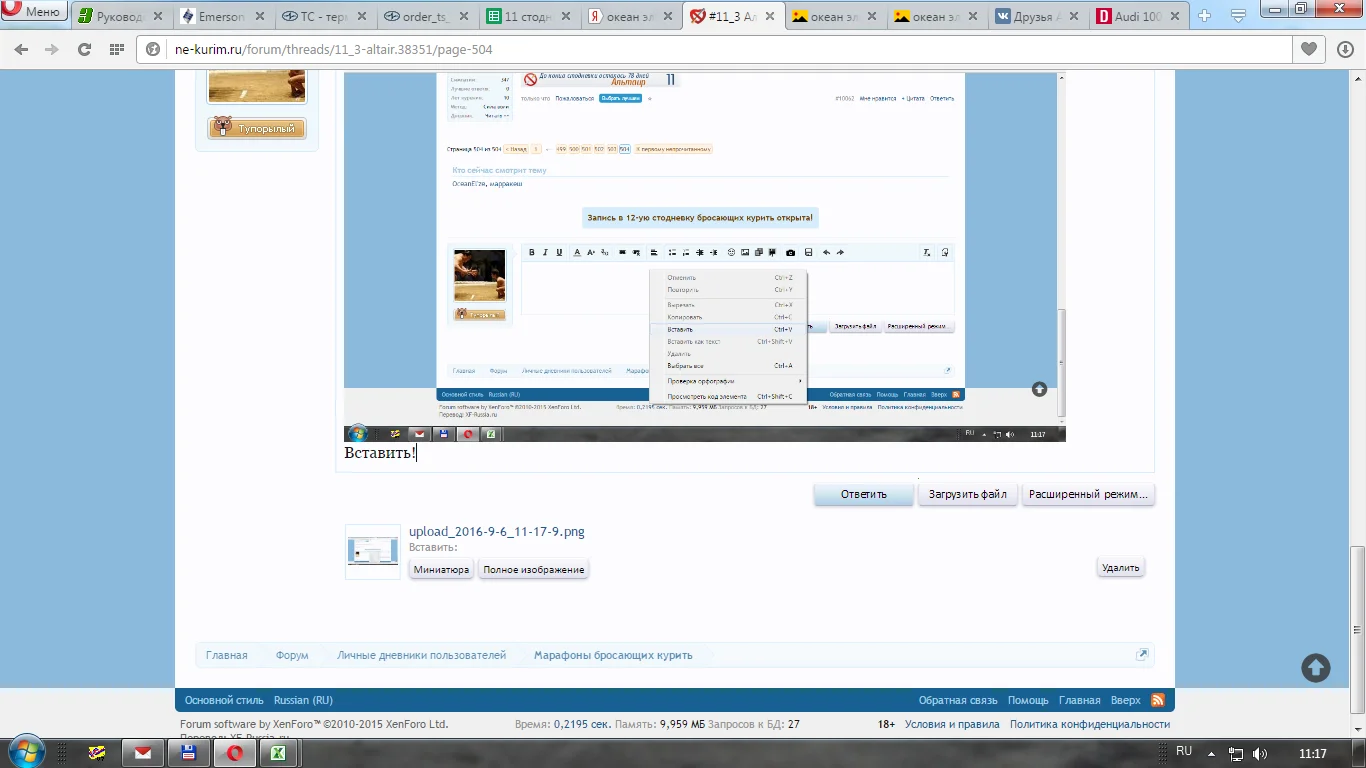Viewport: 1366px width, 768px height.
Task: Reload the page with the refresh icon
Action: coord(84,50)
